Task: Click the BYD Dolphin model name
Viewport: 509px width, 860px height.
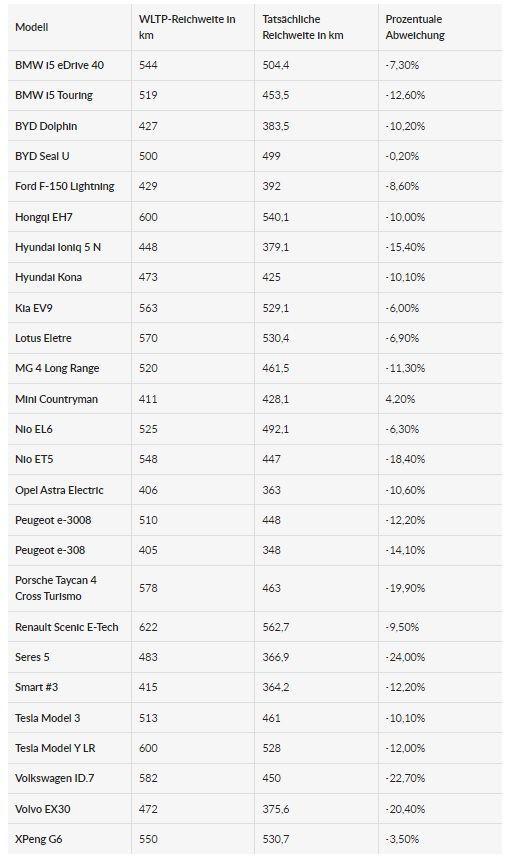Action: tap(46, 126)
